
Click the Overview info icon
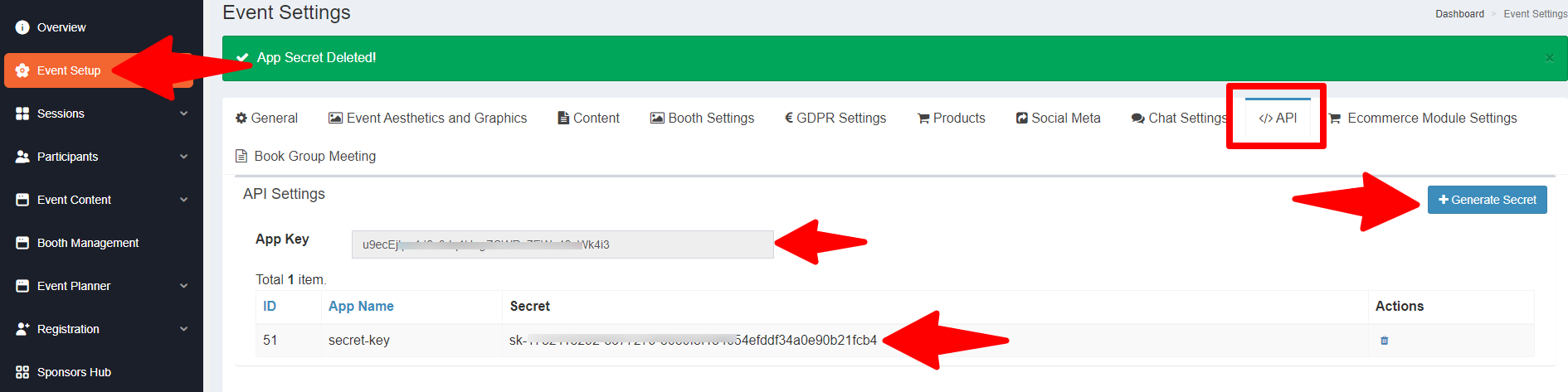(22, 27)
